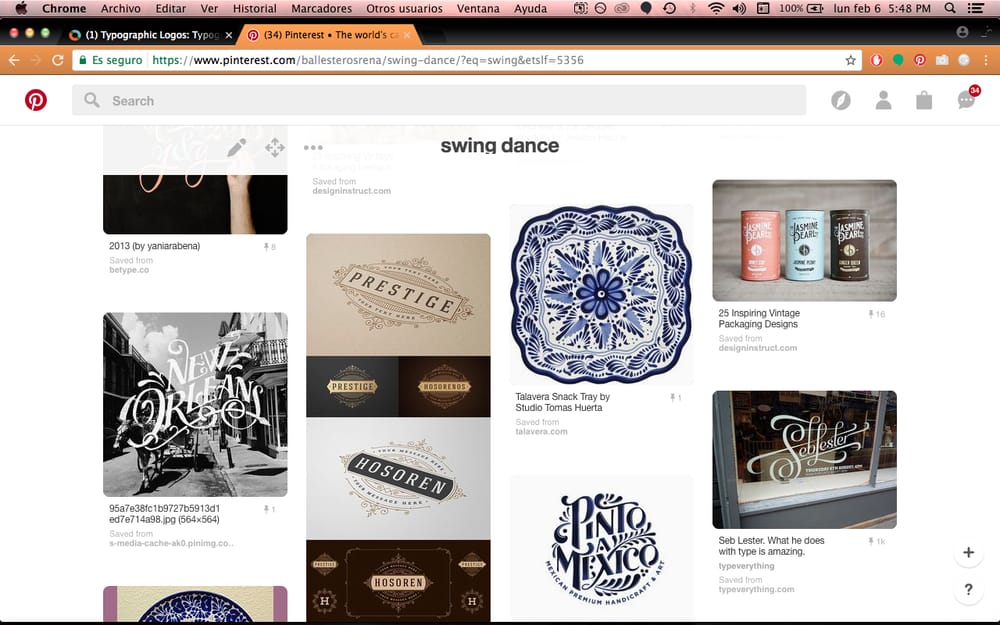The height and width of the screenshot is (625, 1000).
Task: Open the Pinto Mexico logo pin
Action: [x=601, y=548]
